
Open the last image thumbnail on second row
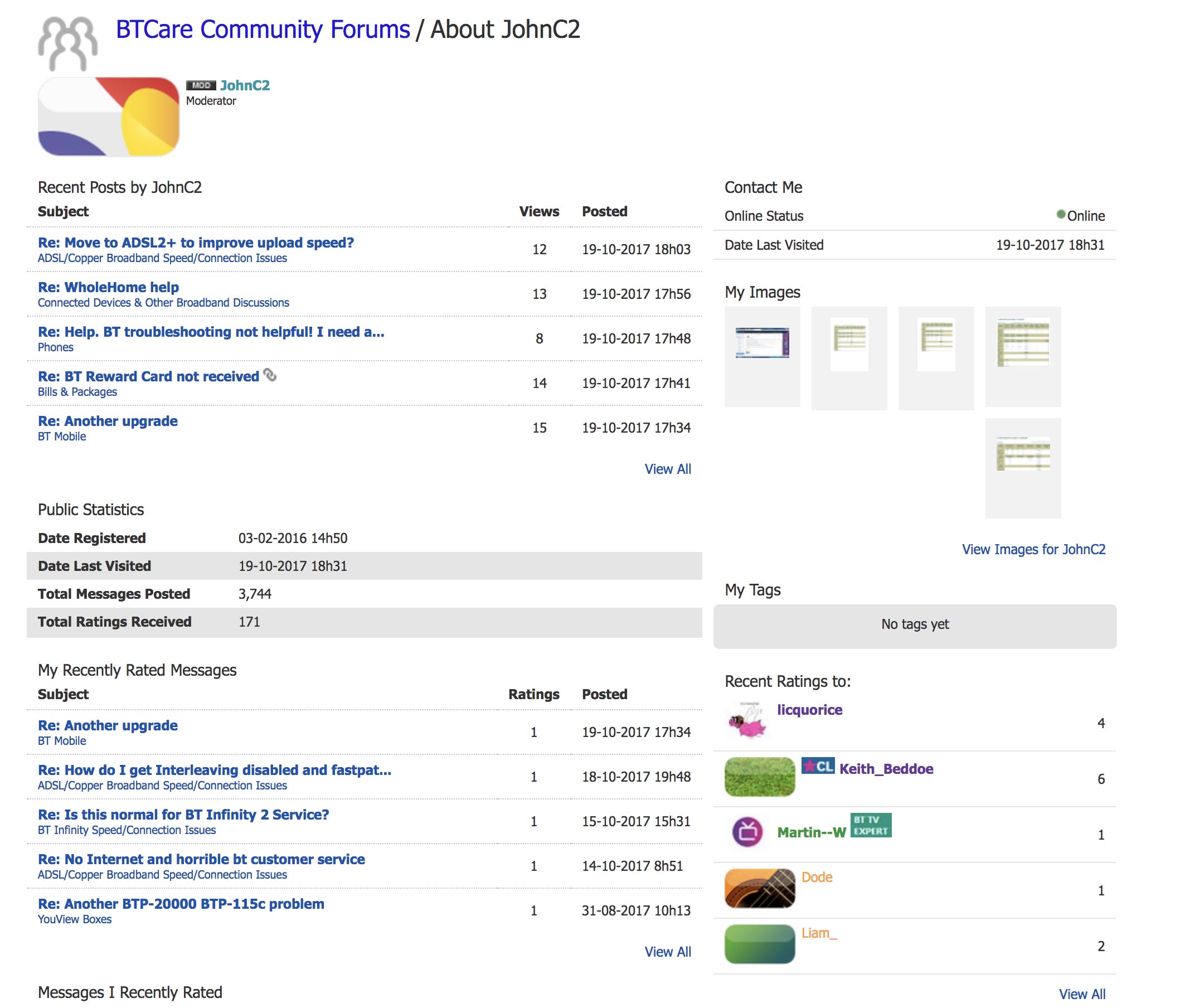(x=1023, y=455)
